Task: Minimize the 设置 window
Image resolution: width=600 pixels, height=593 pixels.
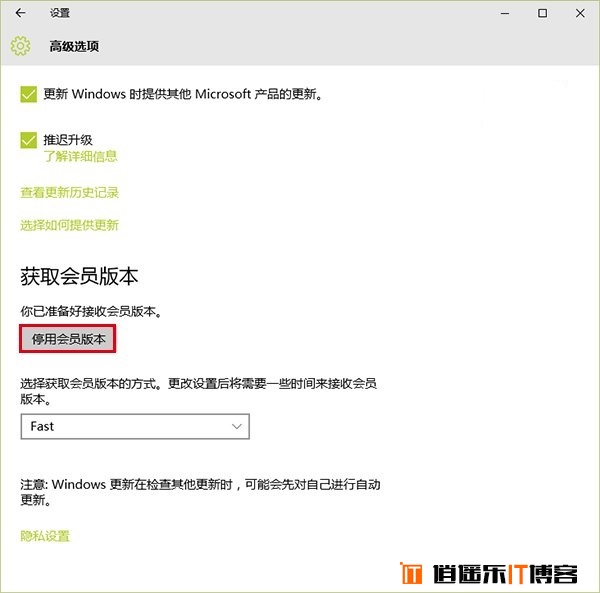Action: (505, 13)
